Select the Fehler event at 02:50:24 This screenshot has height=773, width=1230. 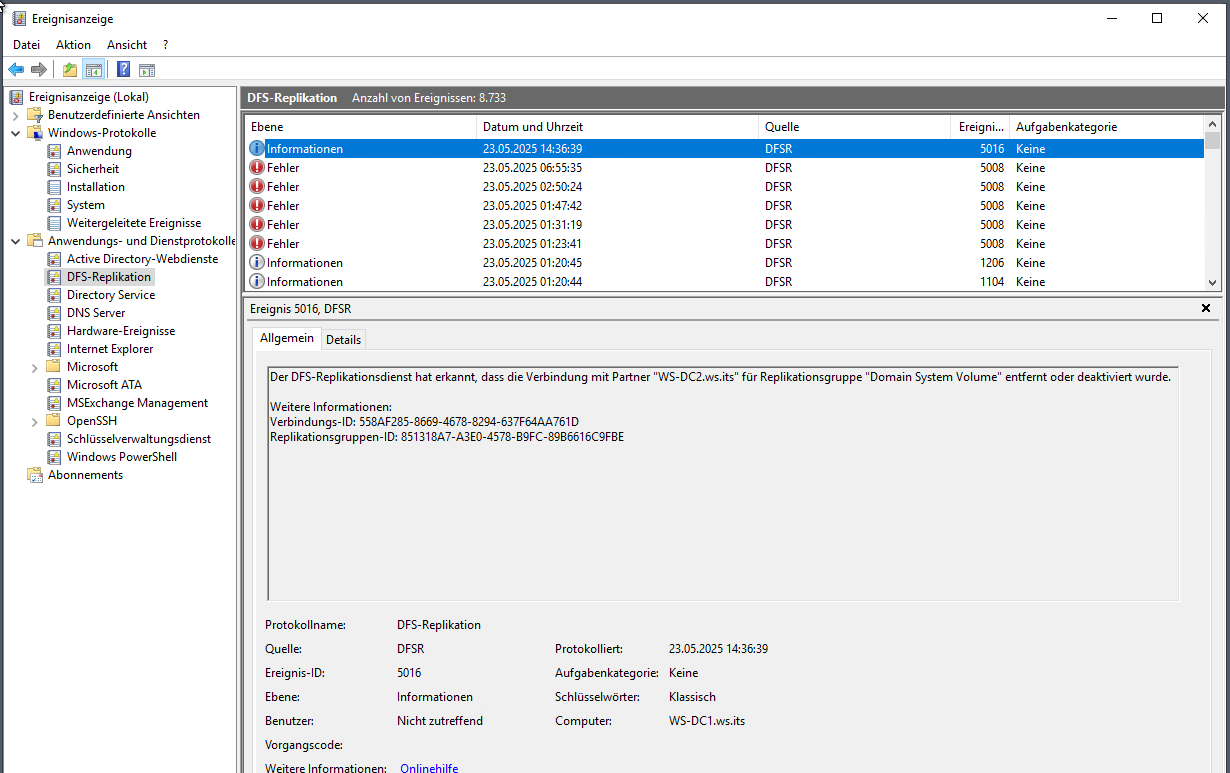(x=725, y=187)
